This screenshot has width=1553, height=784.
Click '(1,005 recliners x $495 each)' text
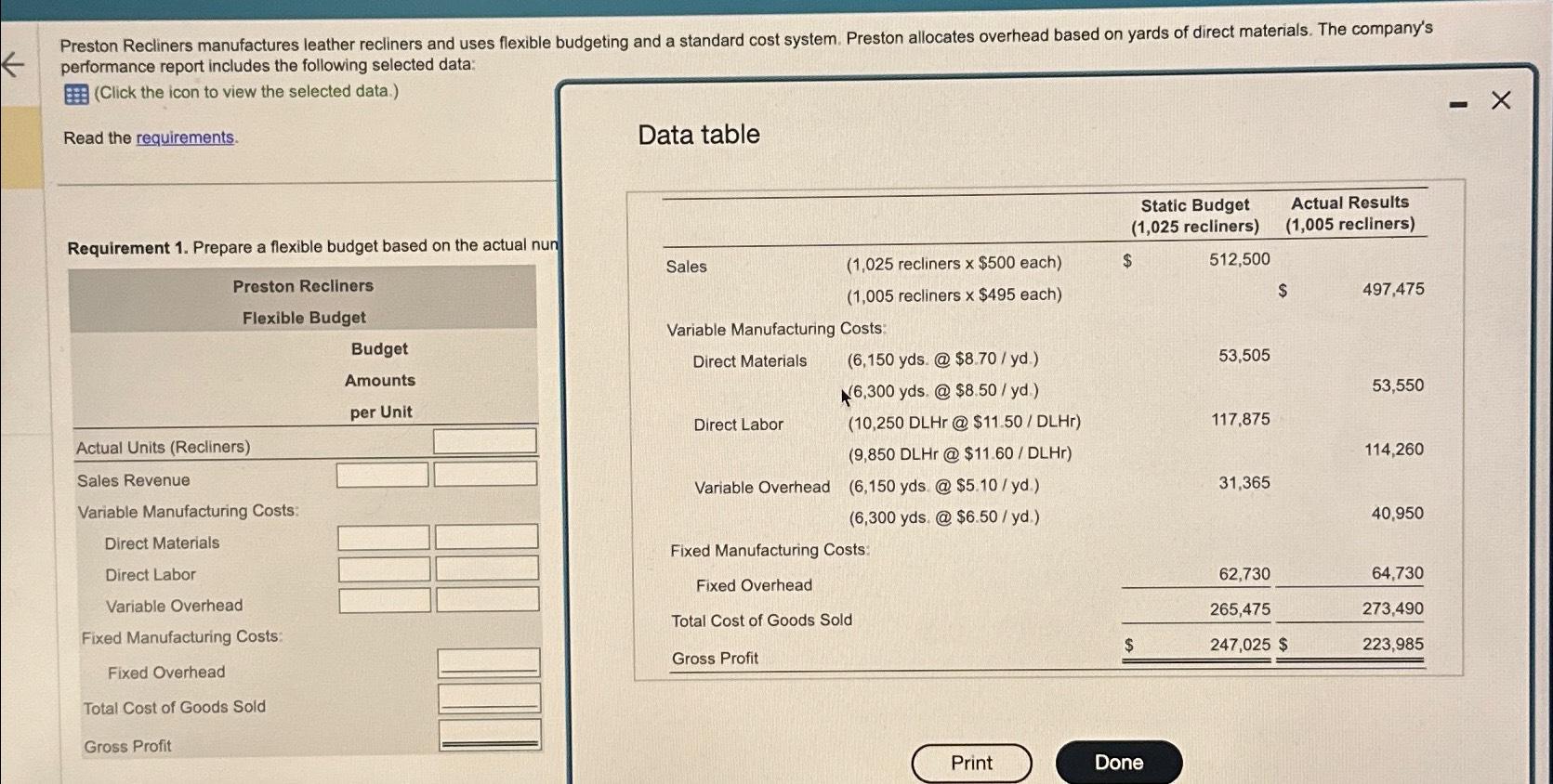(954, 295)
